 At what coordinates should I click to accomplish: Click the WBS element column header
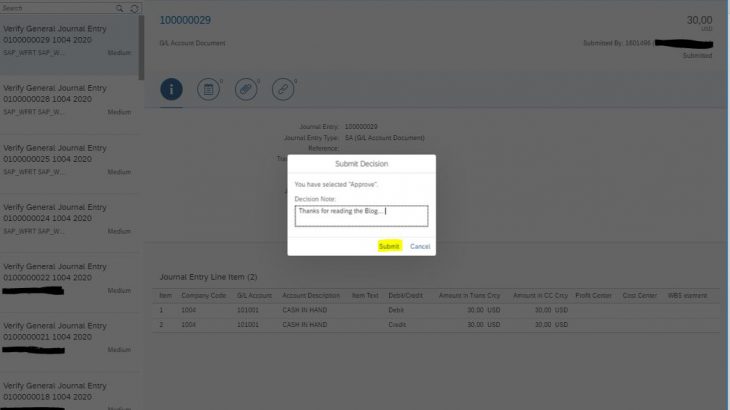(687, 296)
